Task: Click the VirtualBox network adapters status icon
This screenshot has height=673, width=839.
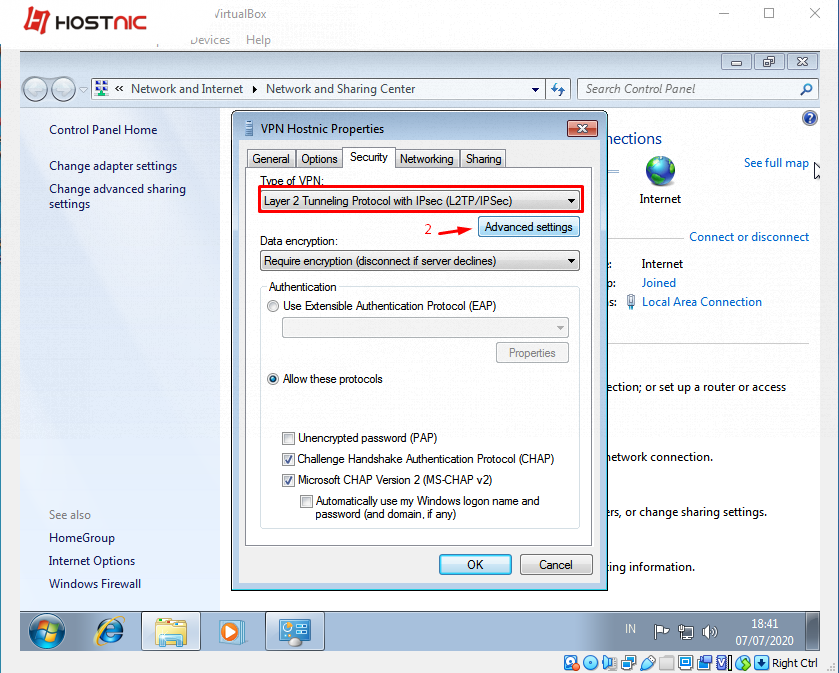Action: pyautogui.click(x=627, y=662)
